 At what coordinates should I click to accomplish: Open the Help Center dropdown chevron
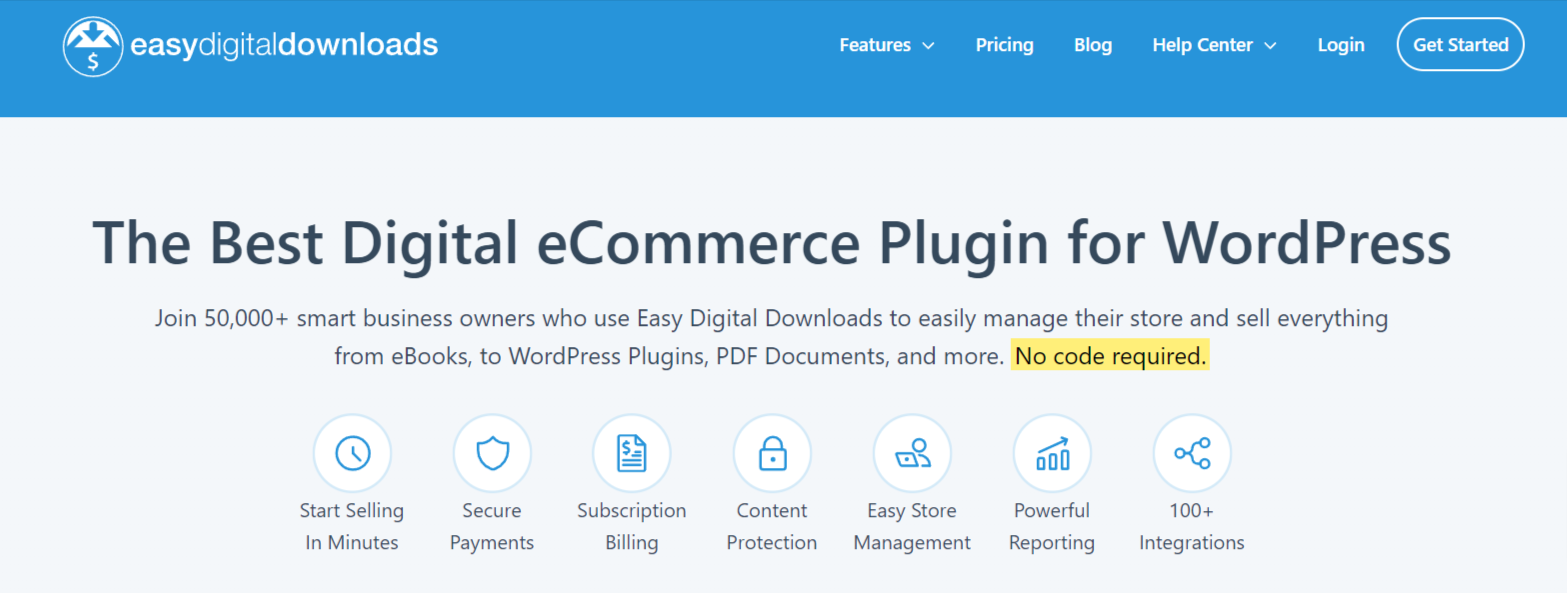1271,45
